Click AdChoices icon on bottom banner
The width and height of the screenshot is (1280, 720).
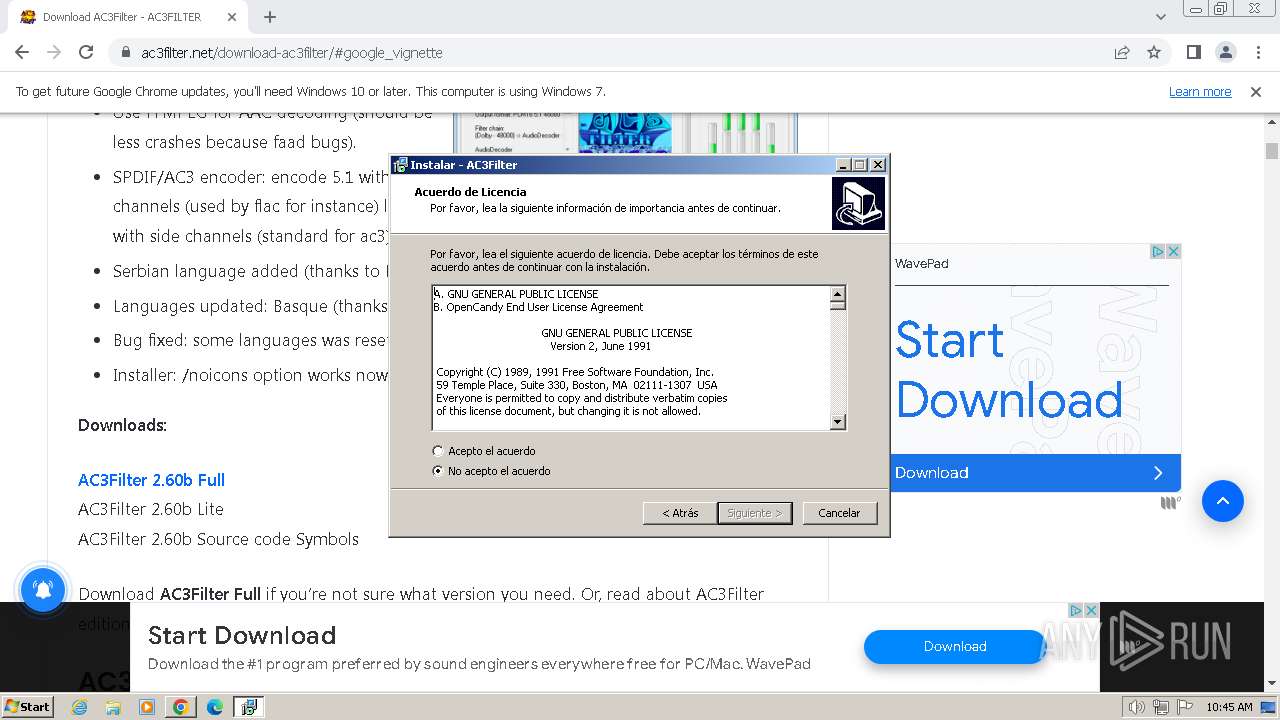tap(1075, 610)
